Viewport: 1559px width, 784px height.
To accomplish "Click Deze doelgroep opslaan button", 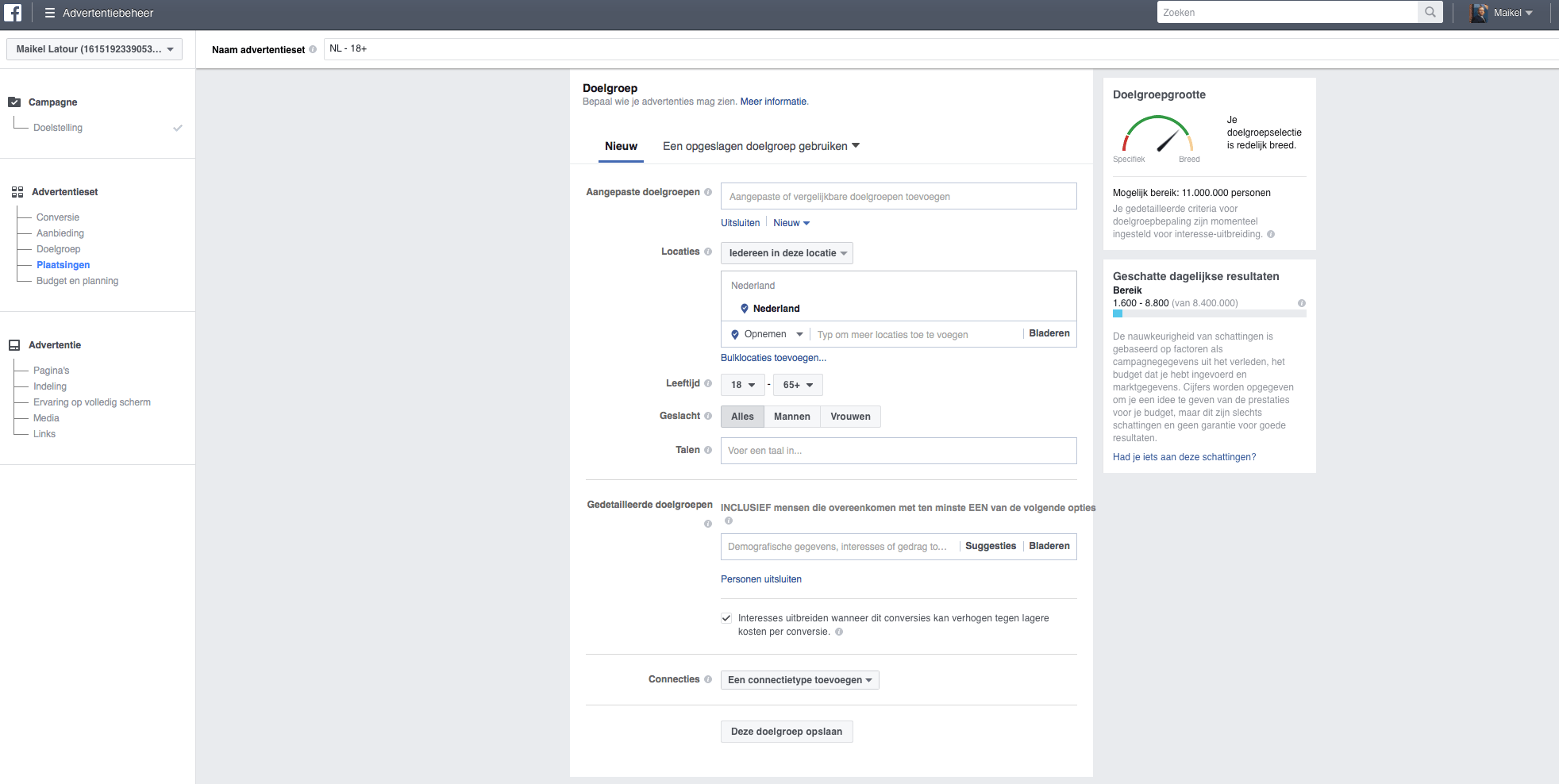I will coord(787,732).
